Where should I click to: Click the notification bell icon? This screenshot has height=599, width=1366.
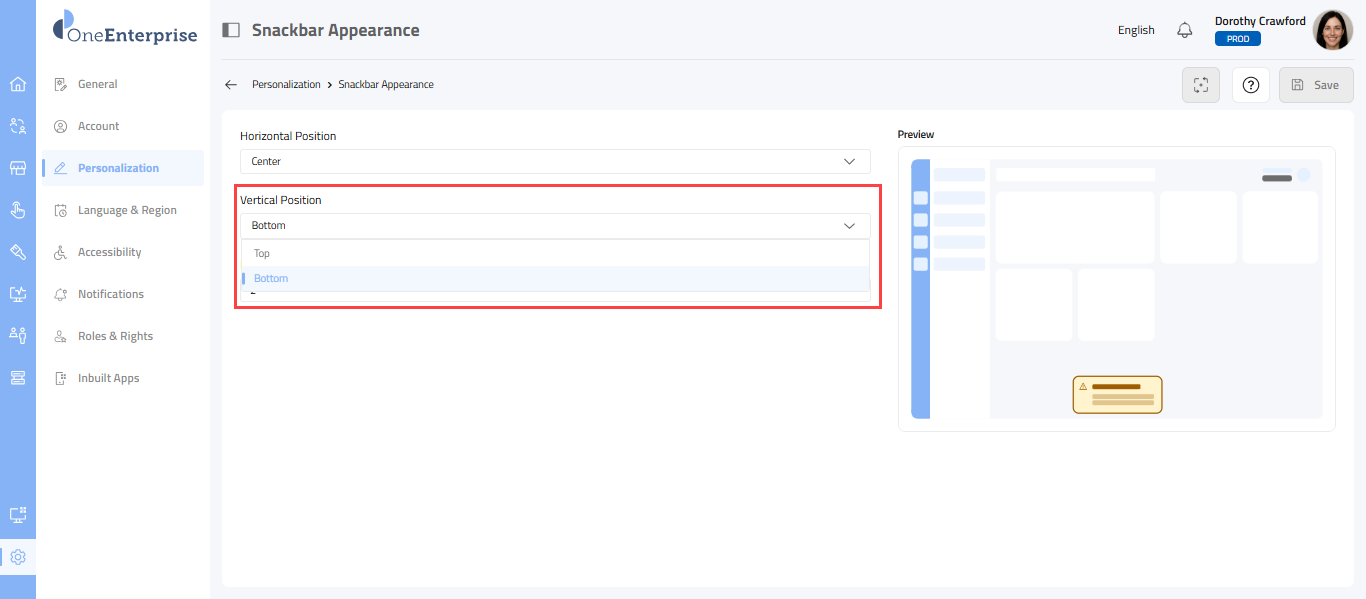pyautogui.click(x=1185, y=30)
